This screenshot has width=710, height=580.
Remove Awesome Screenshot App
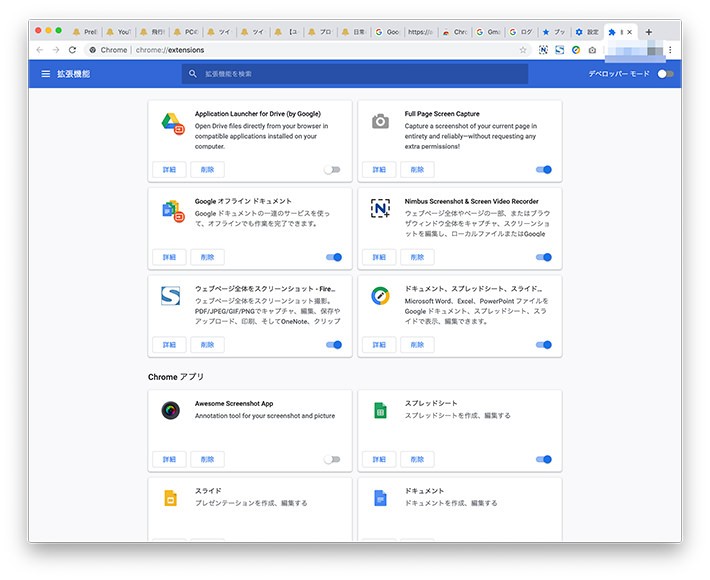click(207, 459)
